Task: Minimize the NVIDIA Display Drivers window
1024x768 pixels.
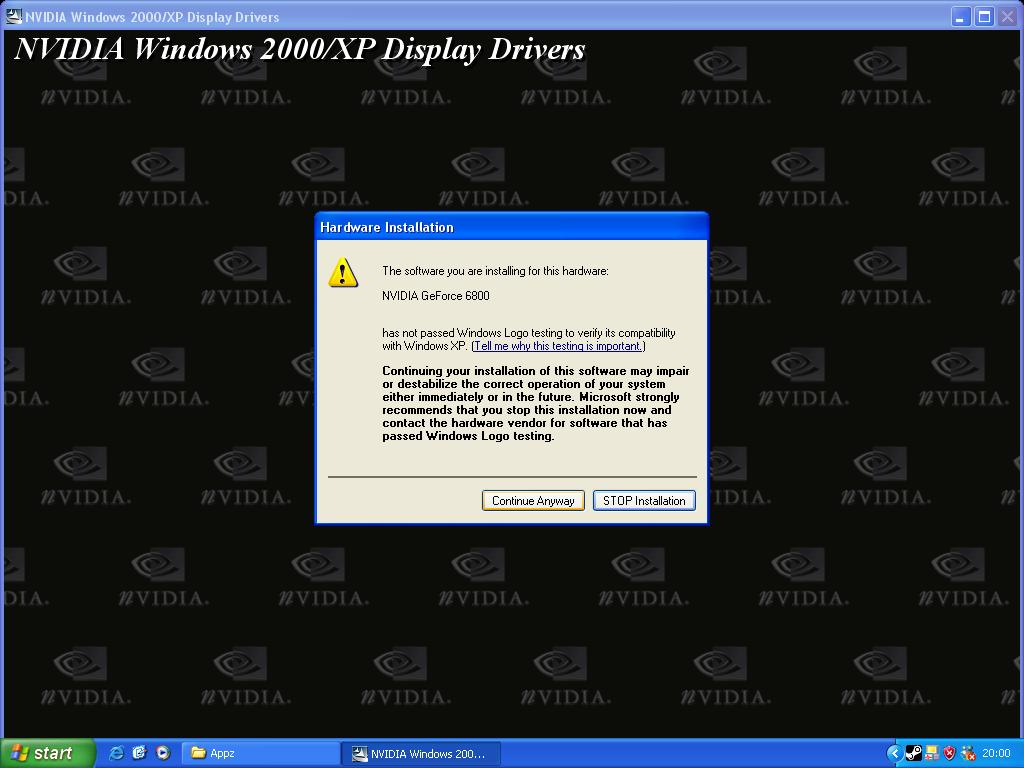Action: [961, 16]
